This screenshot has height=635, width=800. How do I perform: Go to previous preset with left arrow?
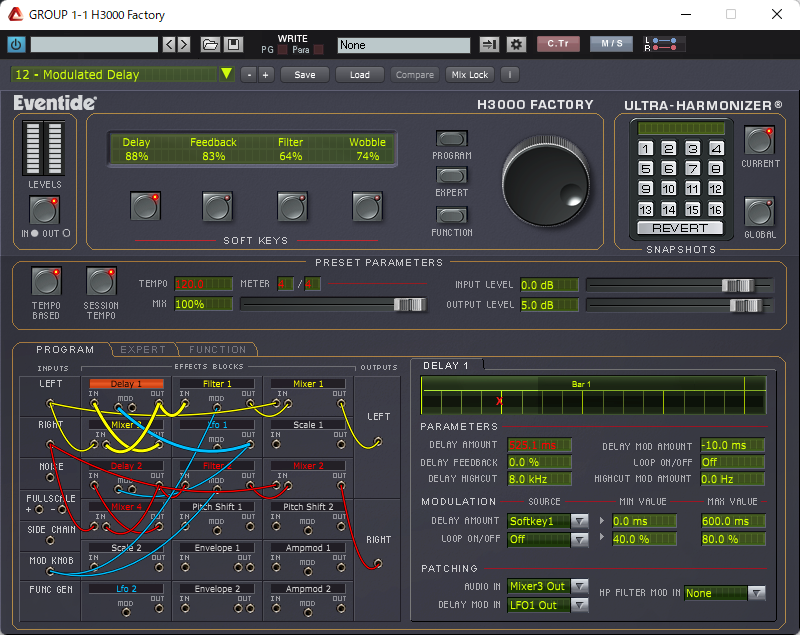click(169, 44)
